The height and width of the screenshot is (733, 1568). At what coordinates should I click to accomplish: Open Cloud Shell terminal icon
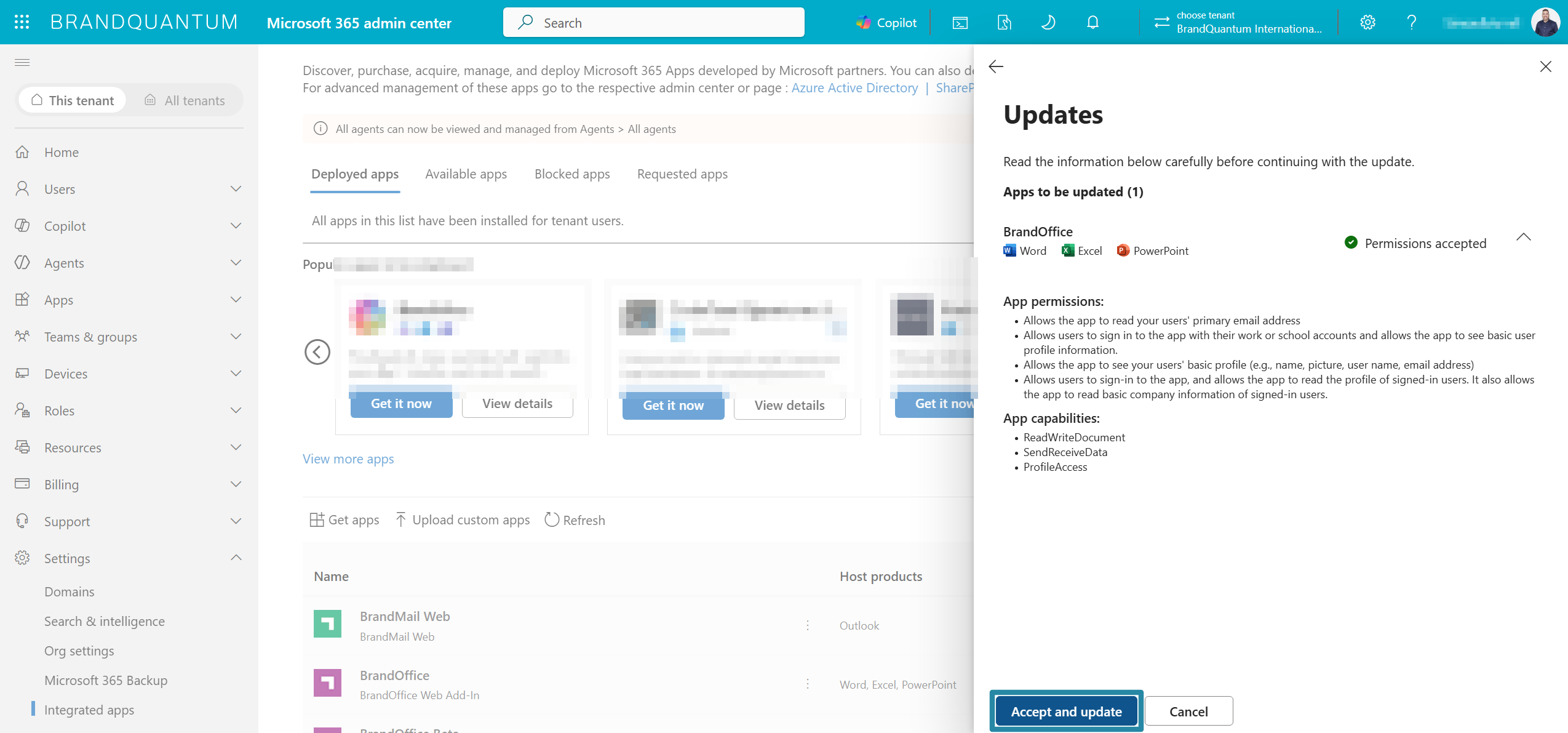click(x=960, y=23)
